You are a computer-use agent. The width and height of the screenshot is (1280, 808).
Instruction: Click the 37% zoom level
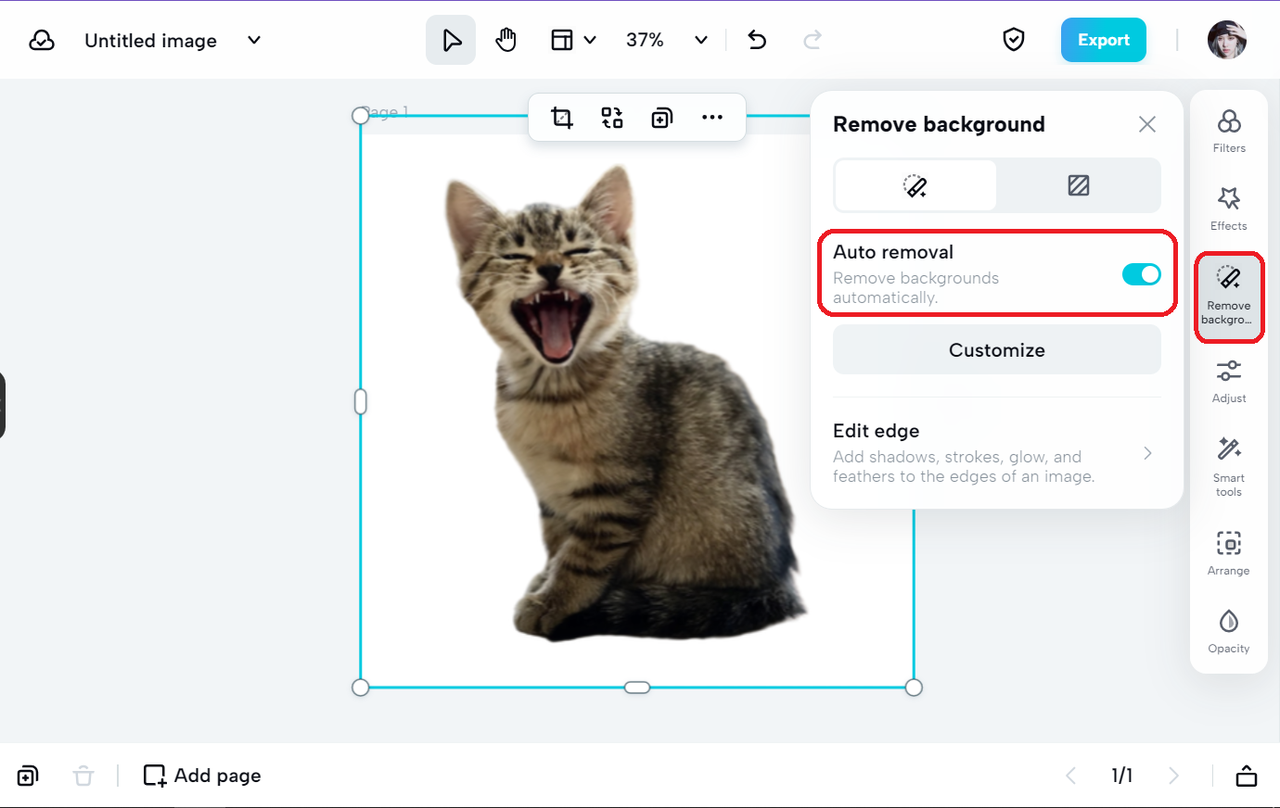click(645, 40)
